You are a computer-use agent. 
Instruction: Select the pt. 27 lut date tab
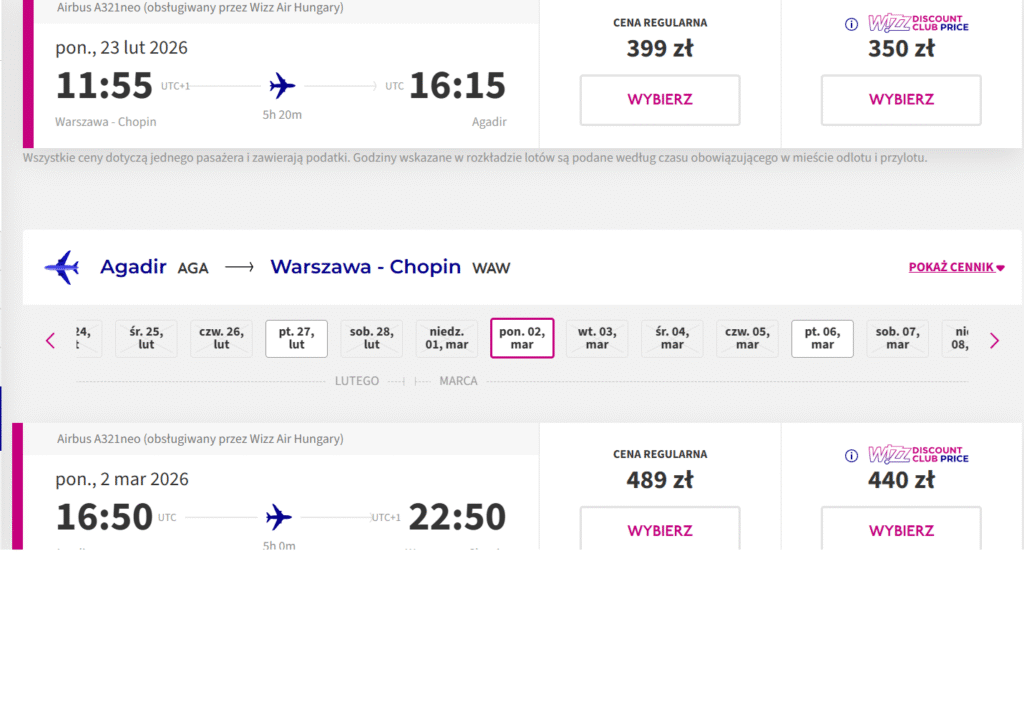coord(296,338)
